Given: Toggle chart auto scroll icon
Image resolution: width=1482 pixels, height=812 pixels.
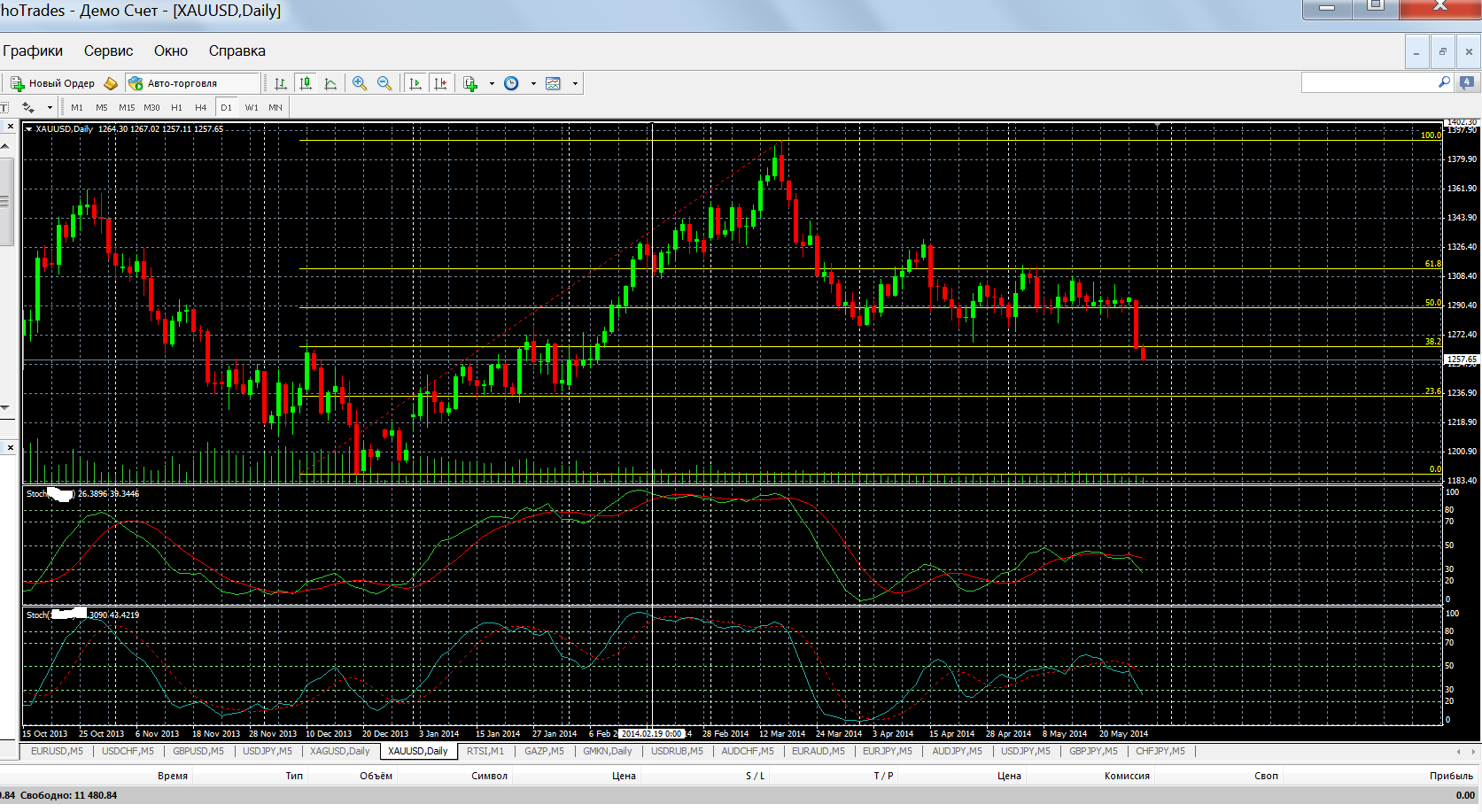Looking at the screenshot, I should pos(415,83).
